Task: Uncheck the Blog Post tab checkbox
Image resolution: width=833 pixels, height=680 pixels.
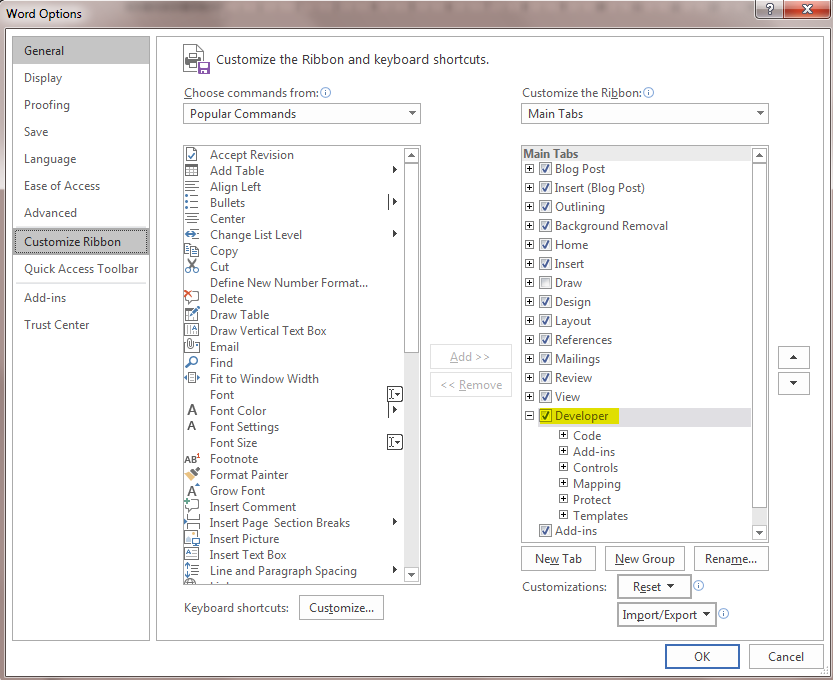Action: pos(546,168)
